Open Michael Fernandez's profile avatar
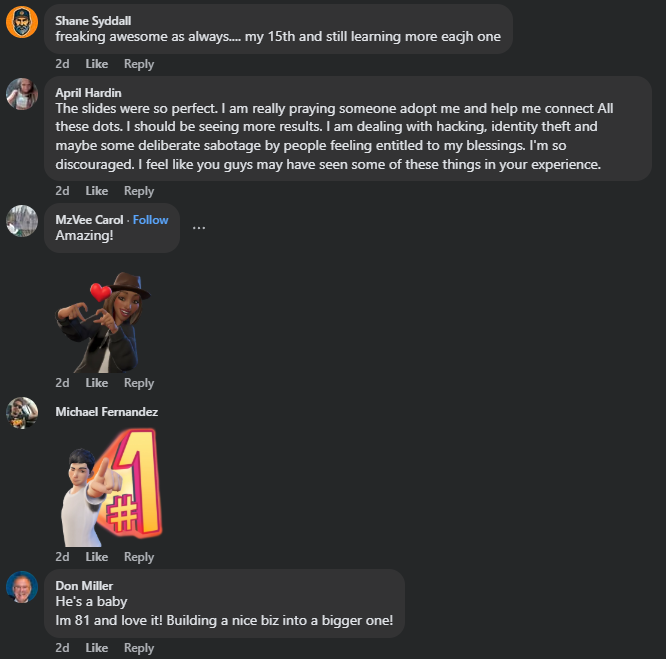The image size is (666, 659). coord(22,412)
